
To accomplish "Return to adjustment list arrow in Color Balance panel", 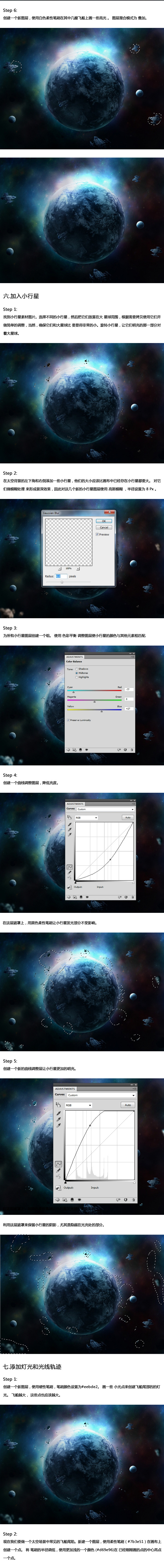I will coord(69,750).
